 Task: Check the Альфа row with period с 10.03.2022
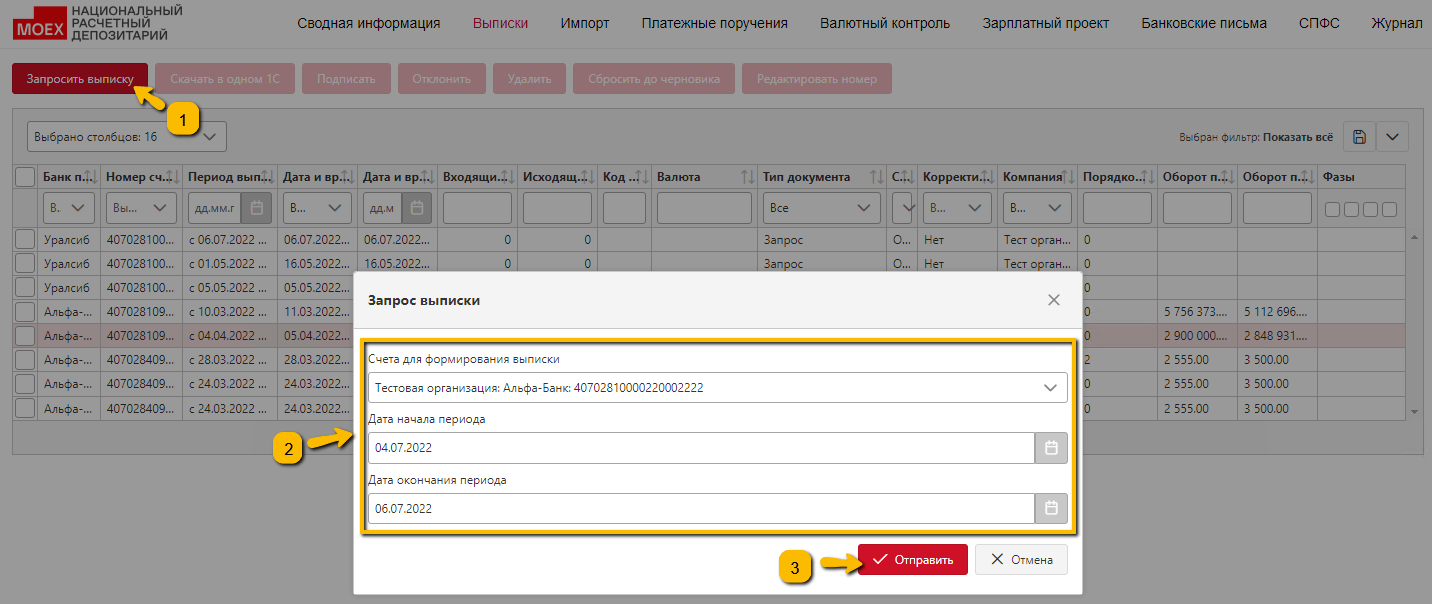(x=25, y=312)
